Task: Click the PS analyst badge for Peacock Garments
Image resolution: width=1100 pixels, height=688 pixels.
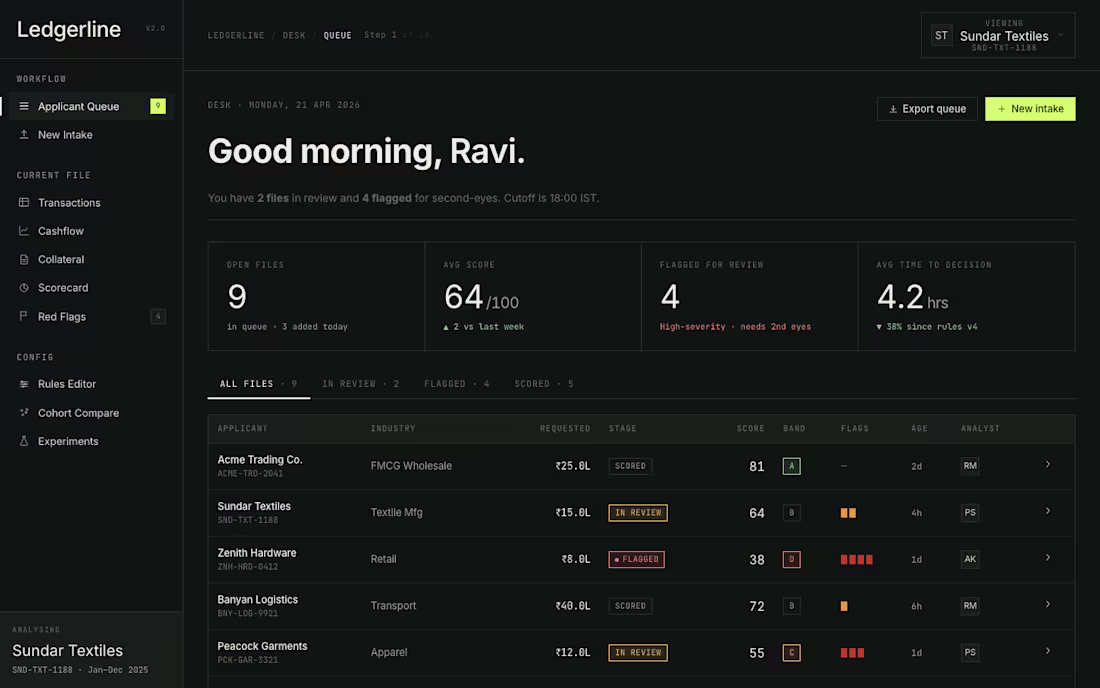Action: point(970,652)
